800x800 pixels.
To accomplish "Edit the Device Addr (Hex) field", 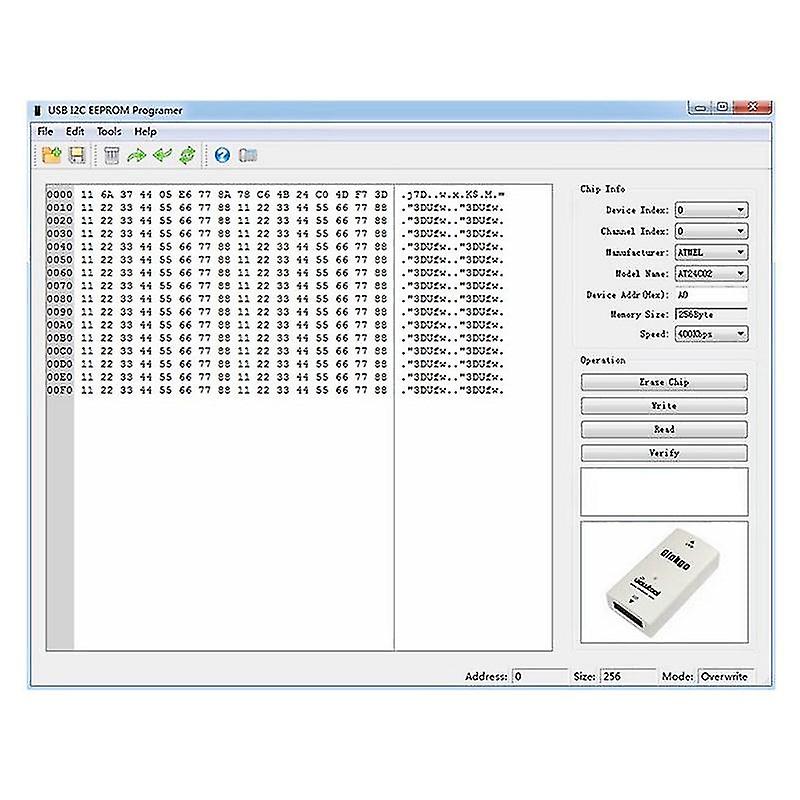I will pos(710,293).
